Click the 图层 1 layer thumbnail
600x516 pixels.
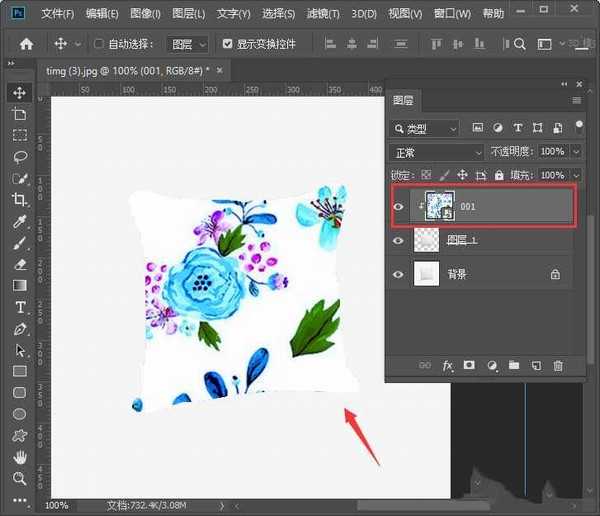[x=426, y=241]
